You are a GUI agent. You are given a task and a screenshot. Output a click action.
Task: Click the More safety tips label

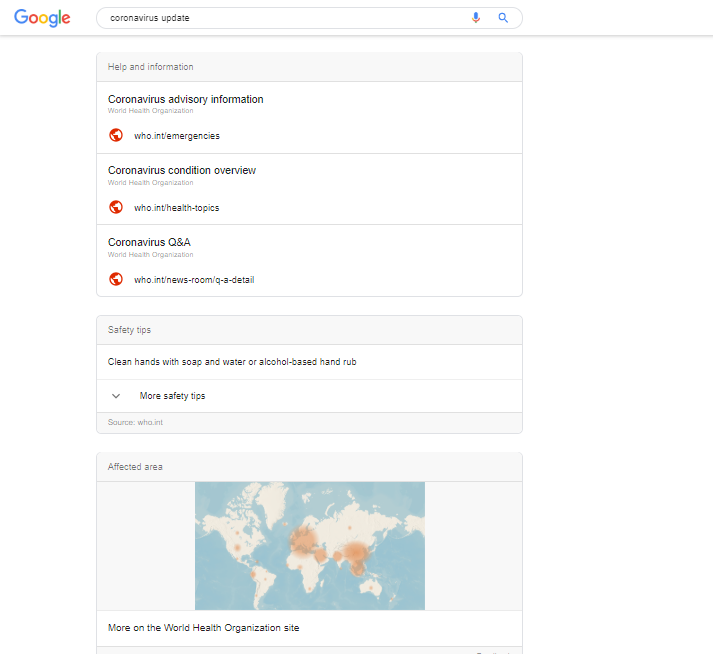(x=172, y=396)
